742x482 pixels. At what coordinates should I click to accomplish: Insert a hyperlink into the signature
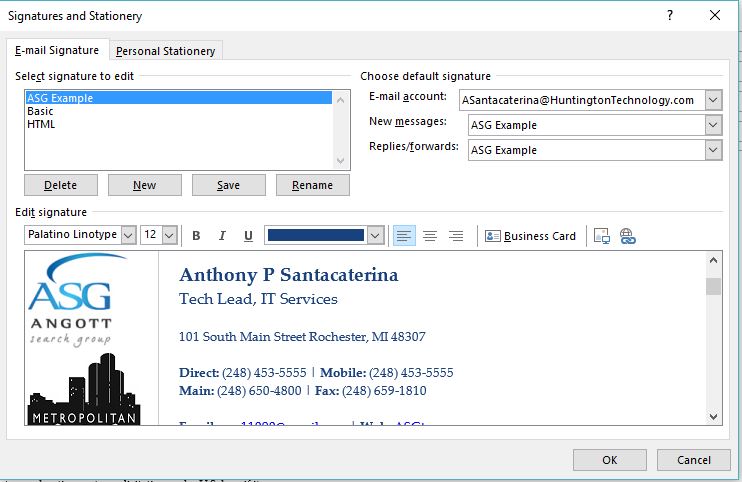[627, 236]
